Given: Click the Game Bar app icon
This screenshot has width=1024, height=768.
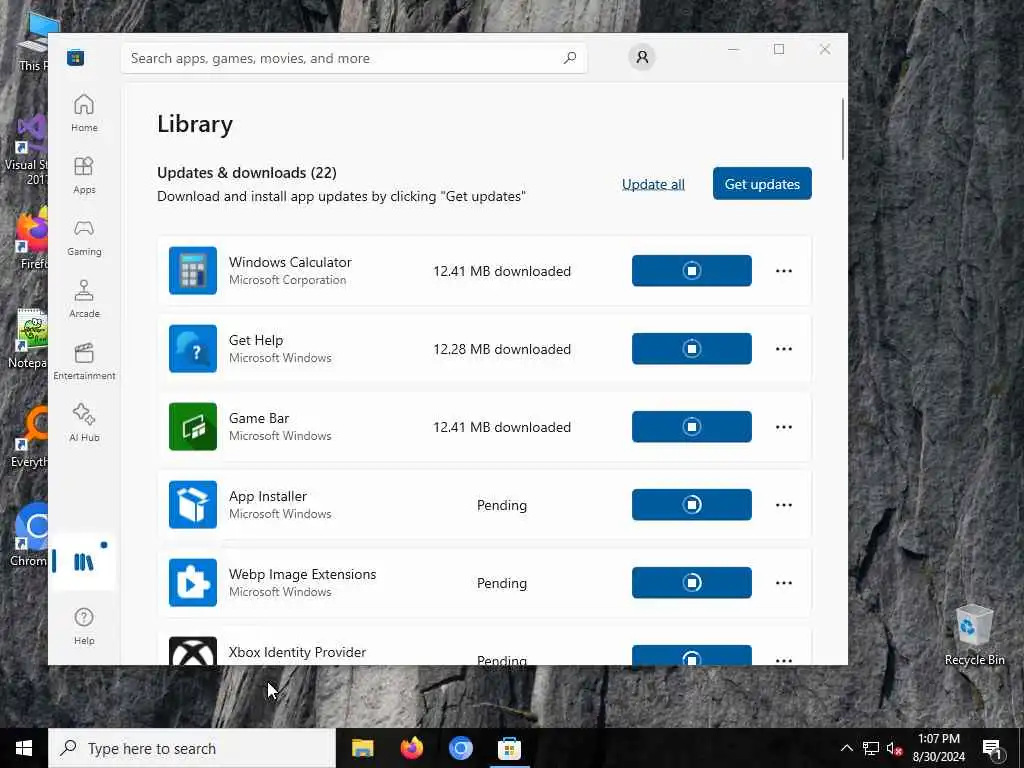Looking at the screenshot, I should pos(193,426).
